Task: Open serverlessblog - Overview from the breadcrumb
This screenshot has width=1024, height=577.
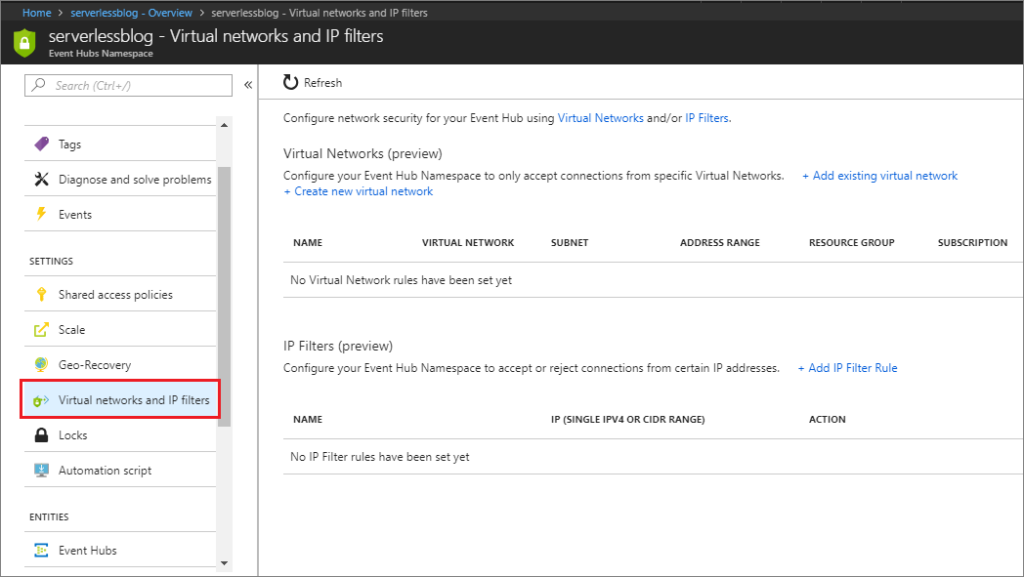Action: point(131,12)
